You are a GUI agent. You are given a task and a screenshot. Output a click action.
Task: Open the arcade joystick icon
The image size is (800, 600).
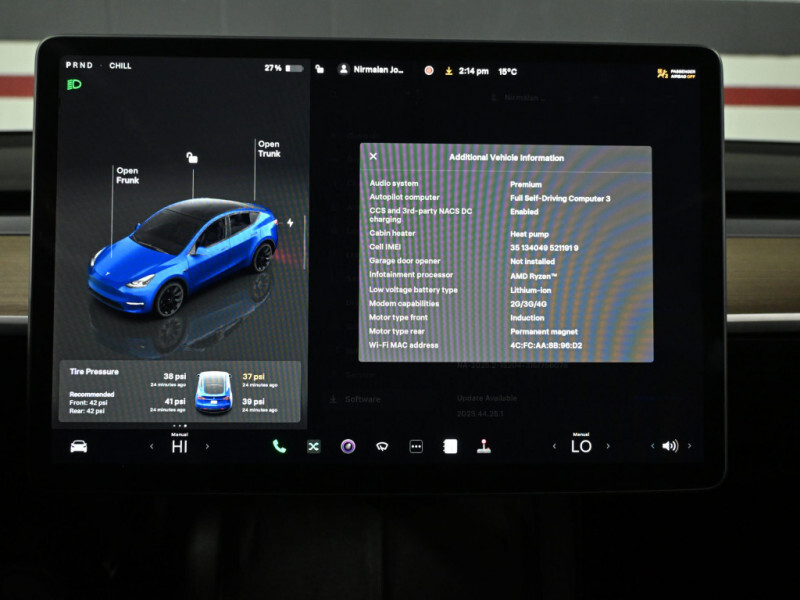pos(484,446)
